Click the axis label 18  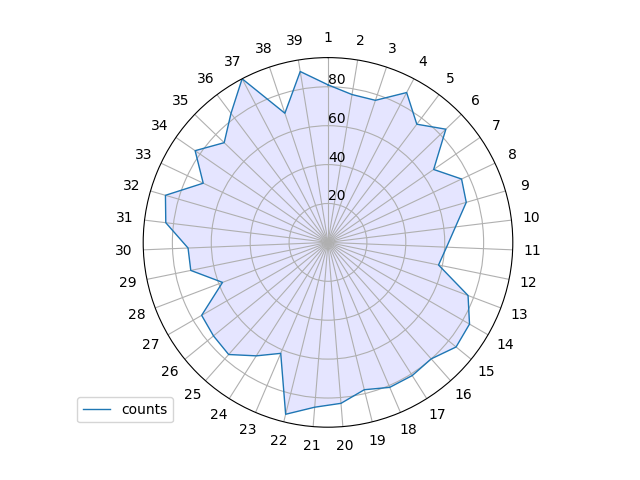(409, 429)
